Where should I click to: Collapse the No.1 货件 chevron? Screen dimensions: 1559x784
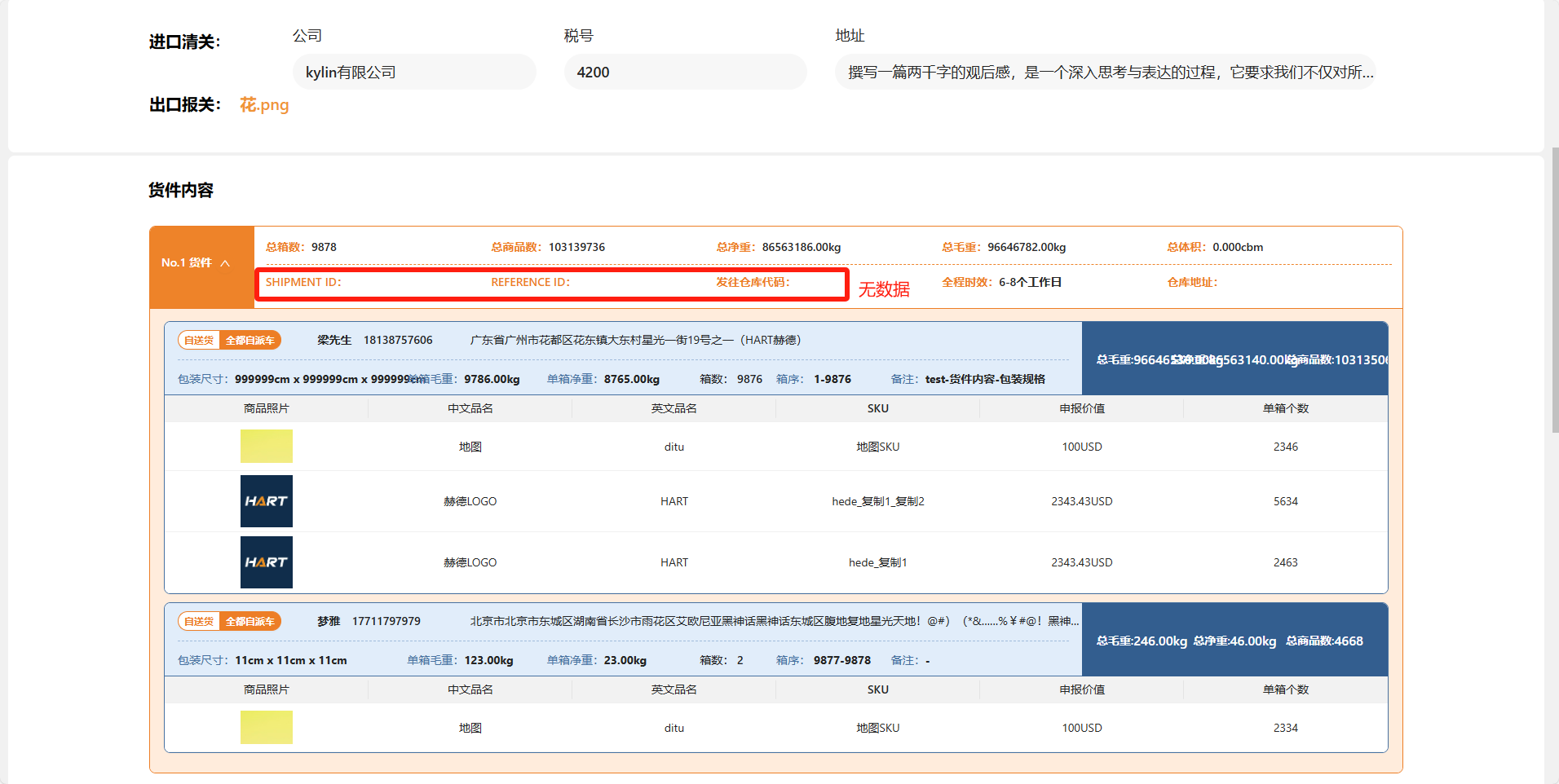225,263
